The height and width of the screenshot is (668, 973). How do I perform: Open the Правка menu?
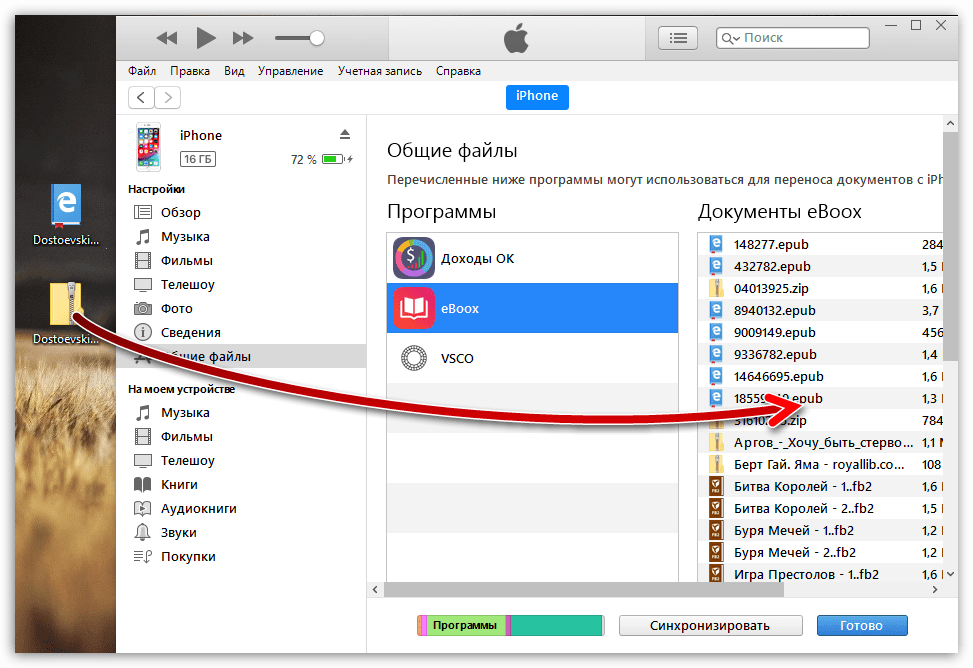pyautogui.click(x=190, y=71)
